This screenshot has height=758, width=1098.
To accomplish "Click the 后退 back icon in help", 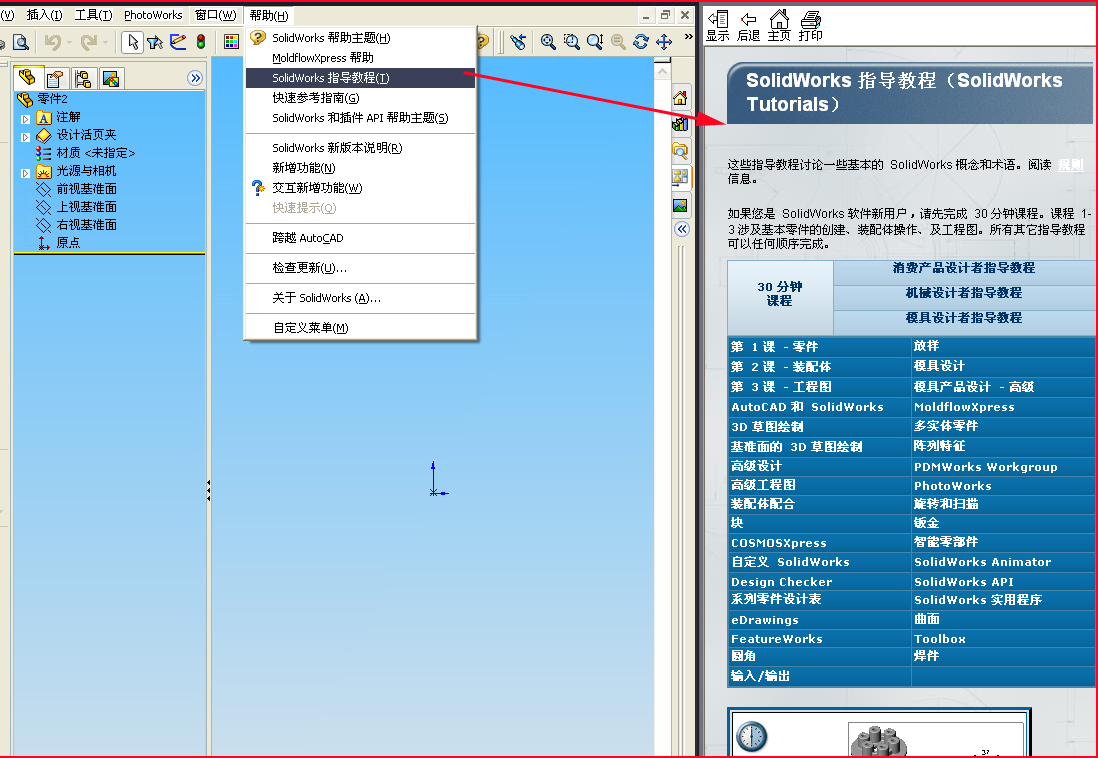I will (x=749, y=26).
